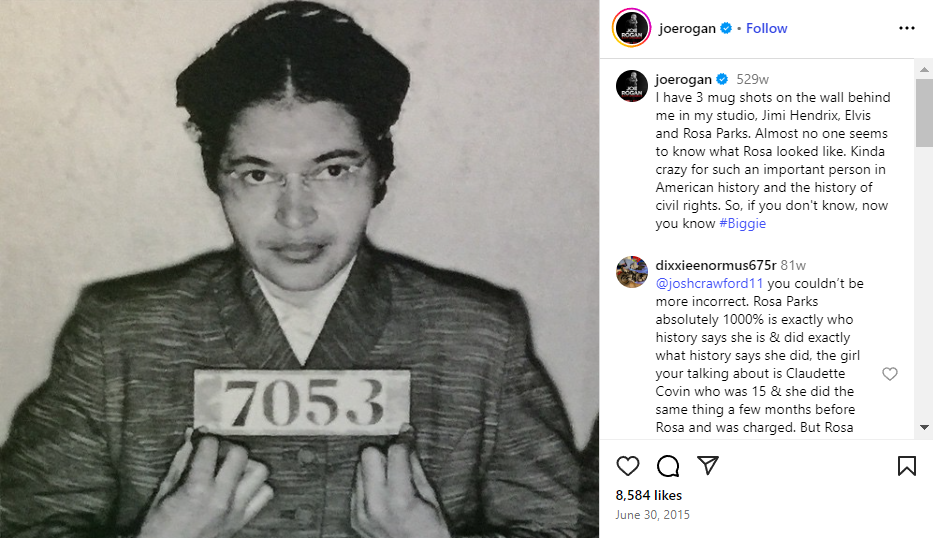View the 8,584 likes list

point(649,495)
